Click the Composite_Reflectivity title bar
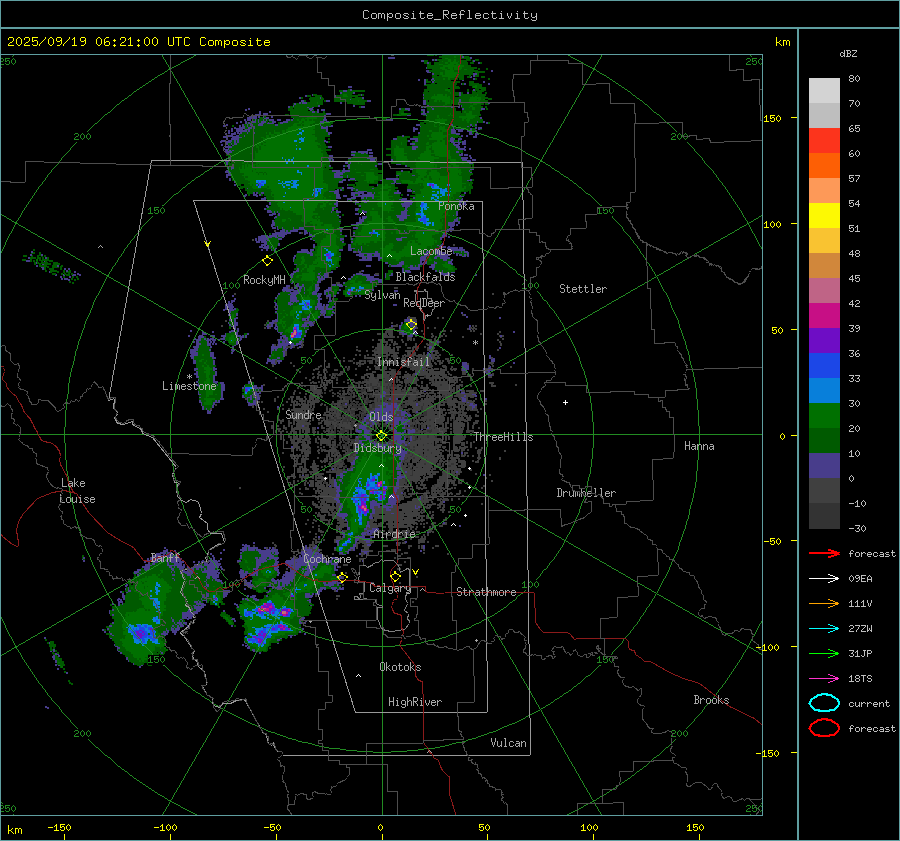This screenshot has height=841, width=900. click(449, 14)
